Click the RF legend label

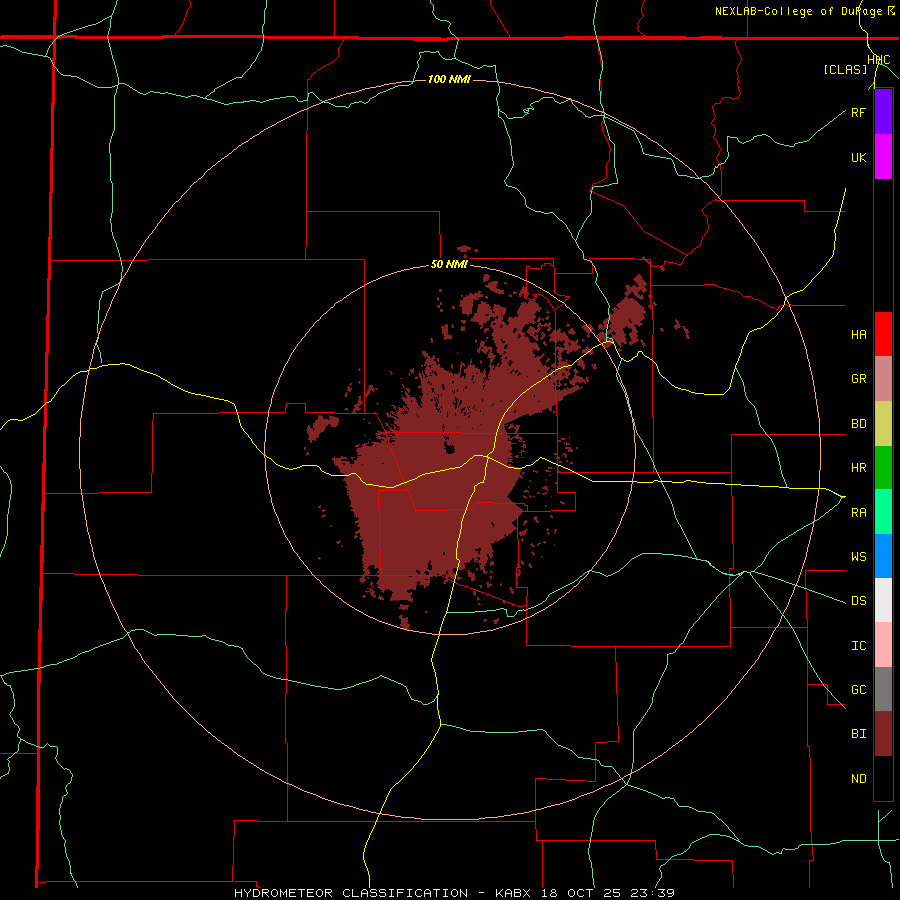[858, 112]
